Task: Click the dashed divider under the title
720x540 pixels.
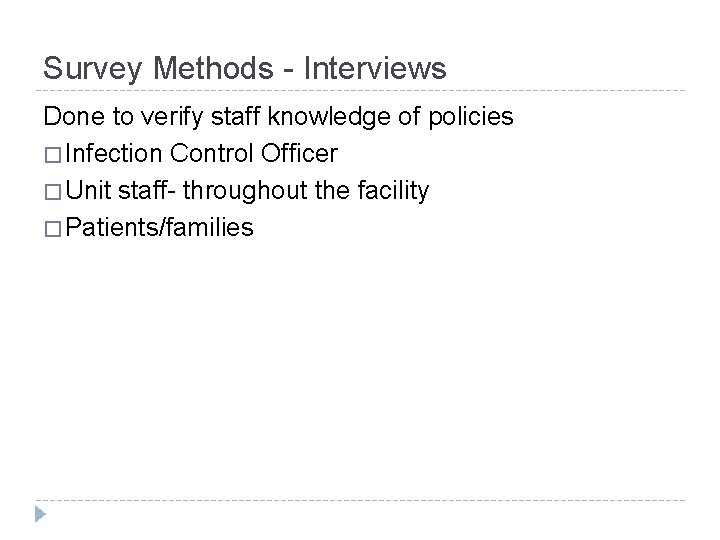Action: (360, 90)
